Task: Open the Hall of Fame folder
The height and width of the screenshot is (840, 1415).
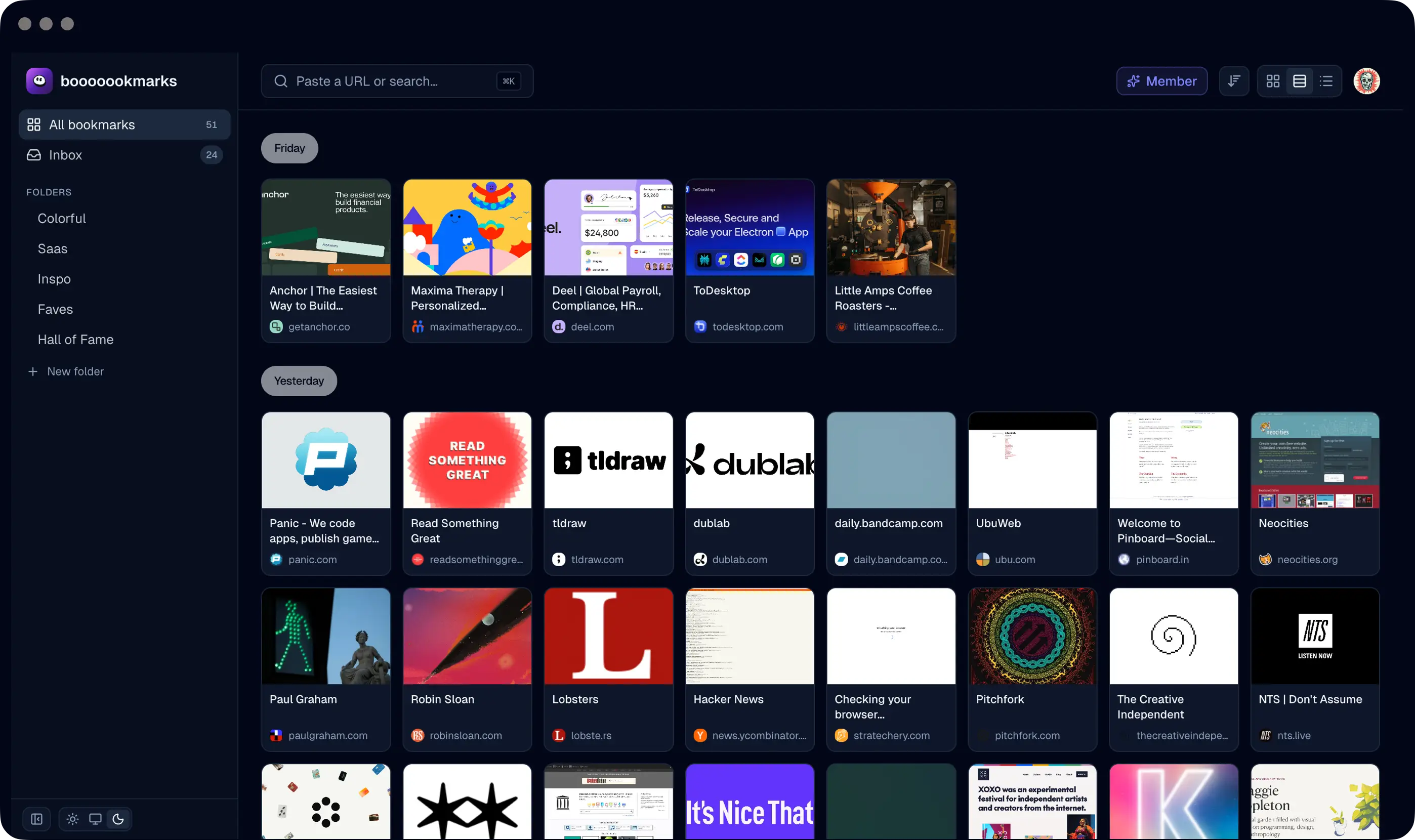Action: click(76, 340)
